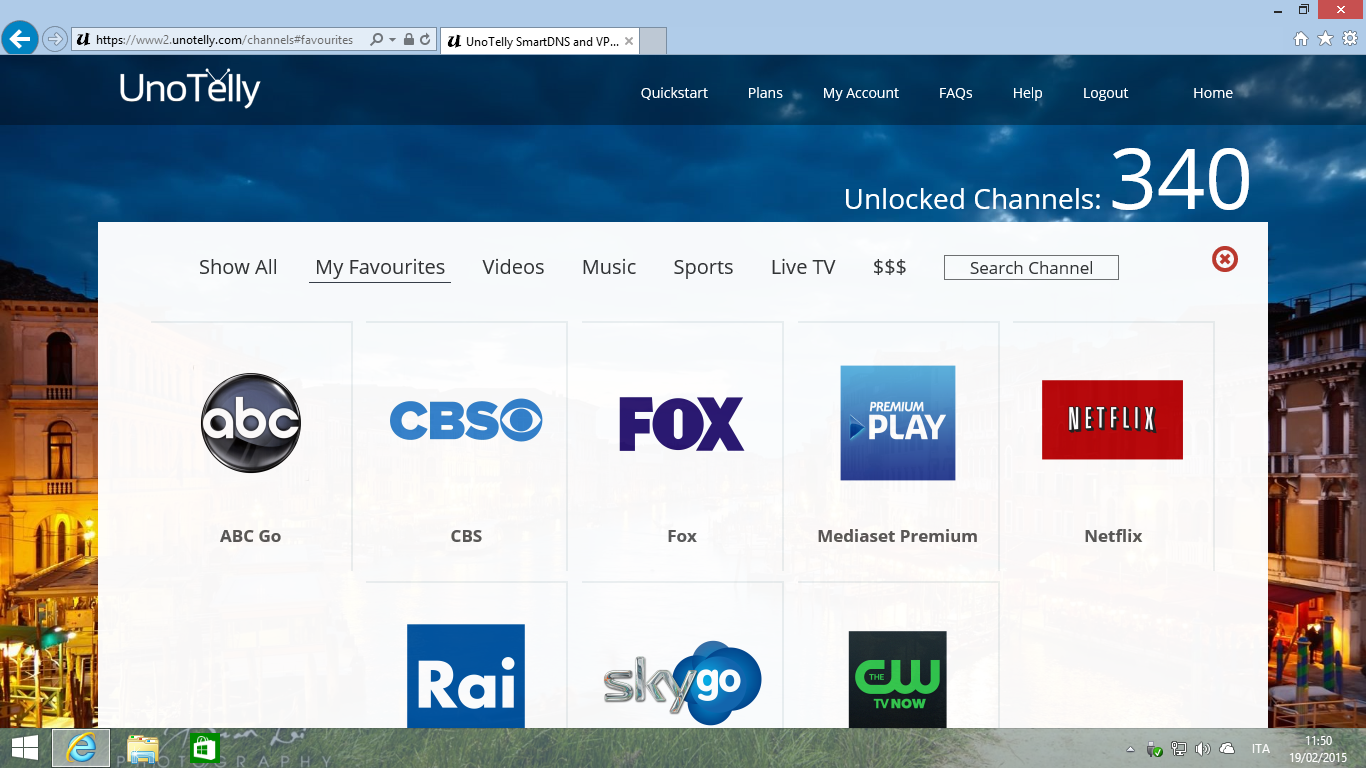The width and height of the screenshot is (1366, 768).
Task: Refresh the page from address bar
Action: coord(425,40)
